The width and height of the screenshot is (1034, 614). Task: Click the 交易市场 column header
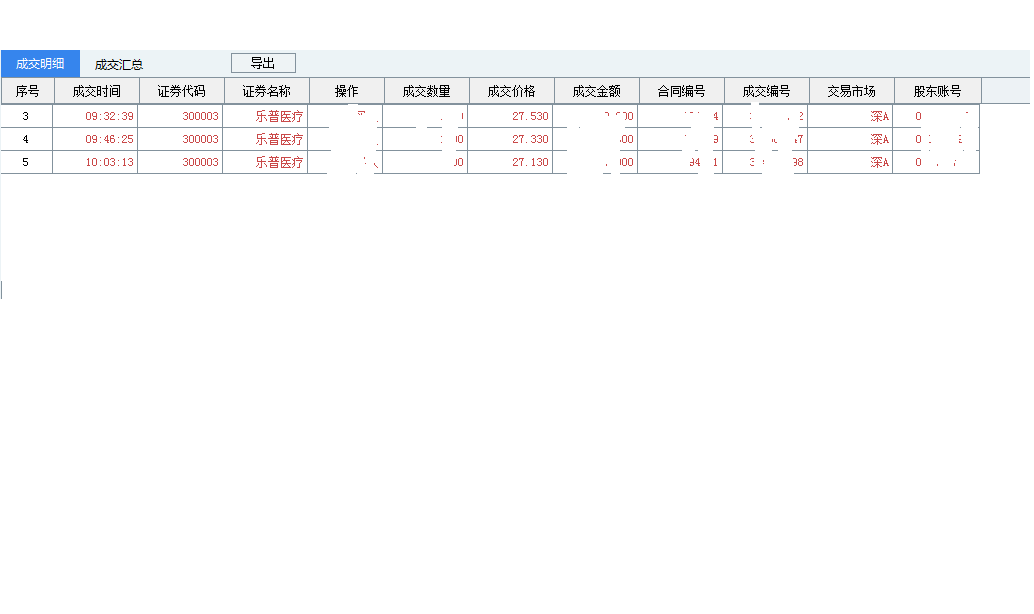(x=852, y=91)
